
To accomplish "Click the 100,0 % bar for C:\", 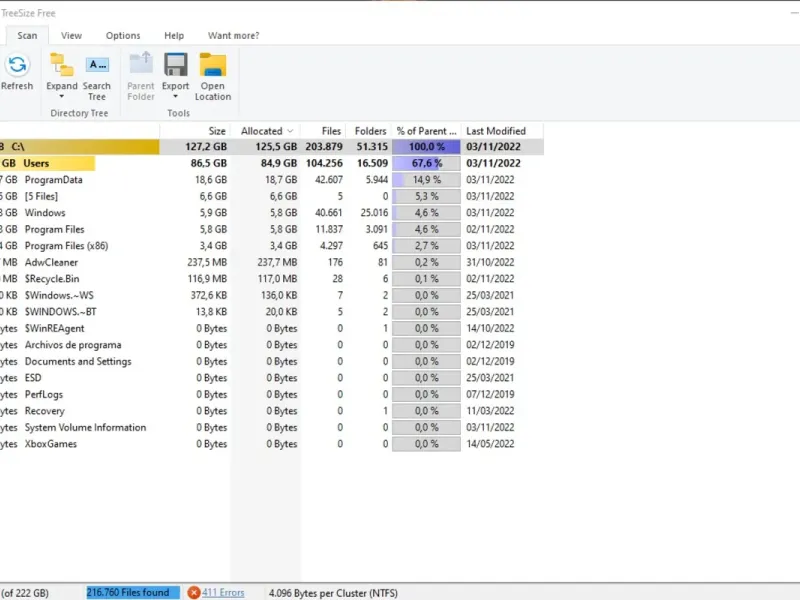I will pos(427,146).
